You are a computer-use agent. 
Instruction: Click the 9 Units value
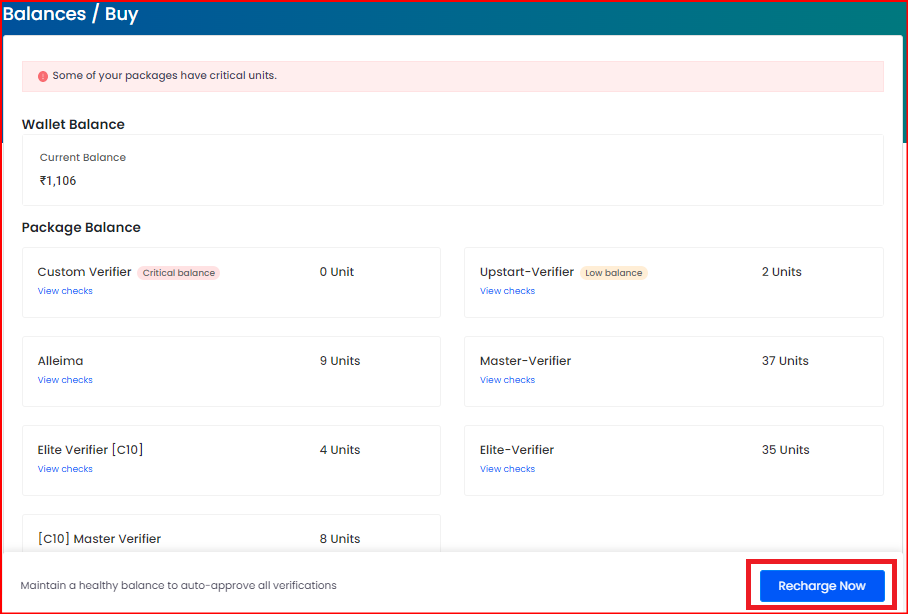[340, 361]
